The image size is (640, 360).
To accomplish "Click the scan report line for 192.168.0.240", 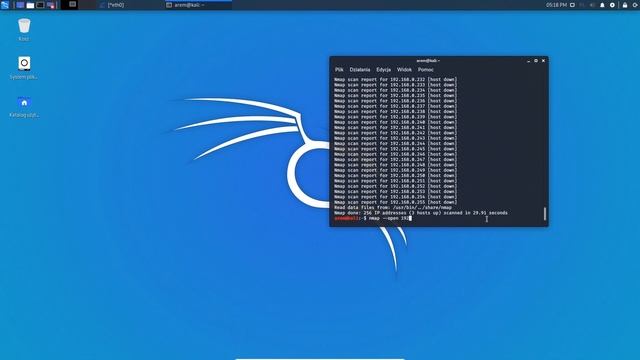I will click(395, 122).
